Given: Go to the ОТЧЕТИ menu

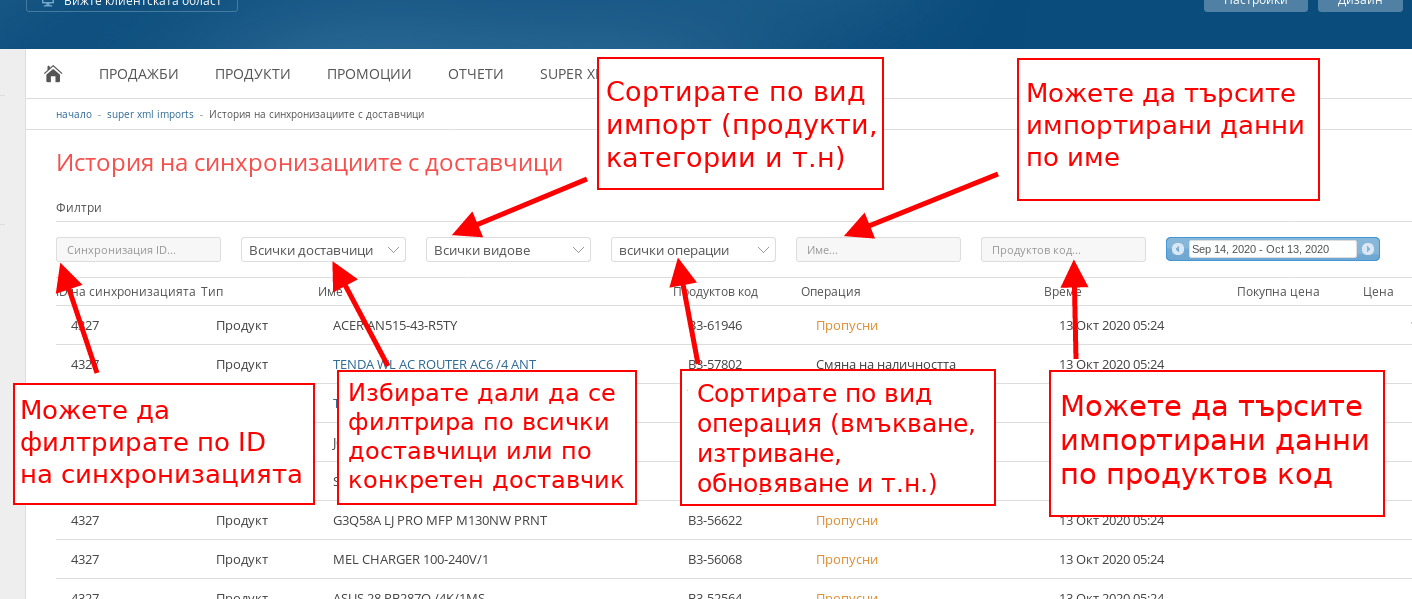Looking at the screenshot, I should click(x=475, y=74).
